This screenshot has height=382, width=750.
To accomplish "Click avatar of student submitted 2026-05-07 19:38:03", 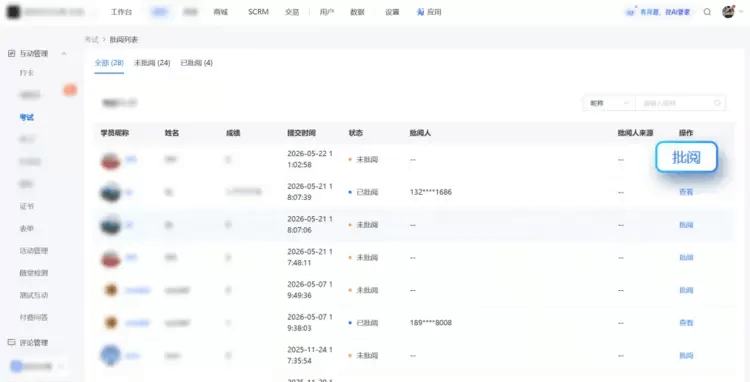I will (x=111, y=323).
